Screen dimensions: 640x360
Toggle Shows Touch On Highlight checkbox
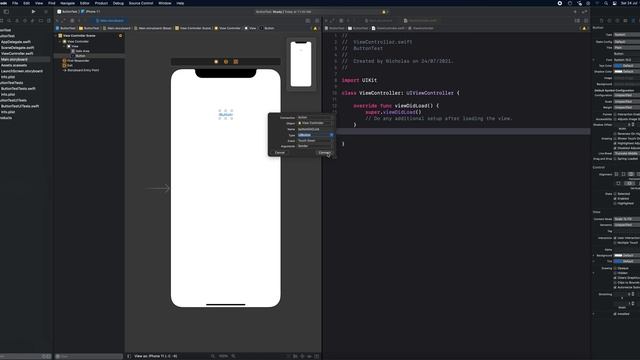(x=615, y=139)
